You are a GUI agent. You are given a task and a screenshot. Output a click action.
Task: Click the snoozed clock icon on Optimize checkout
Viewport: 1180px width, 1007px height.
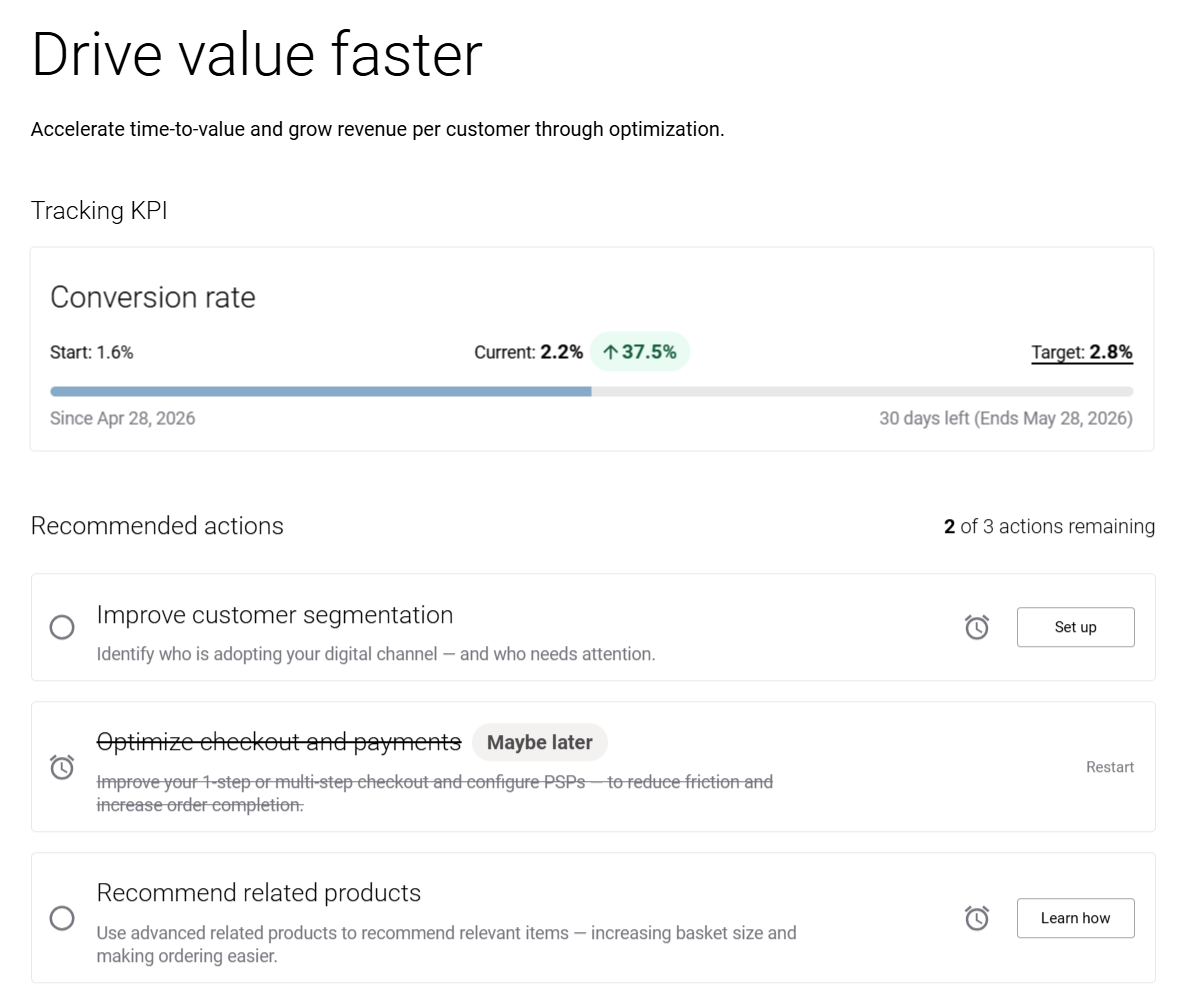point(62,767)
